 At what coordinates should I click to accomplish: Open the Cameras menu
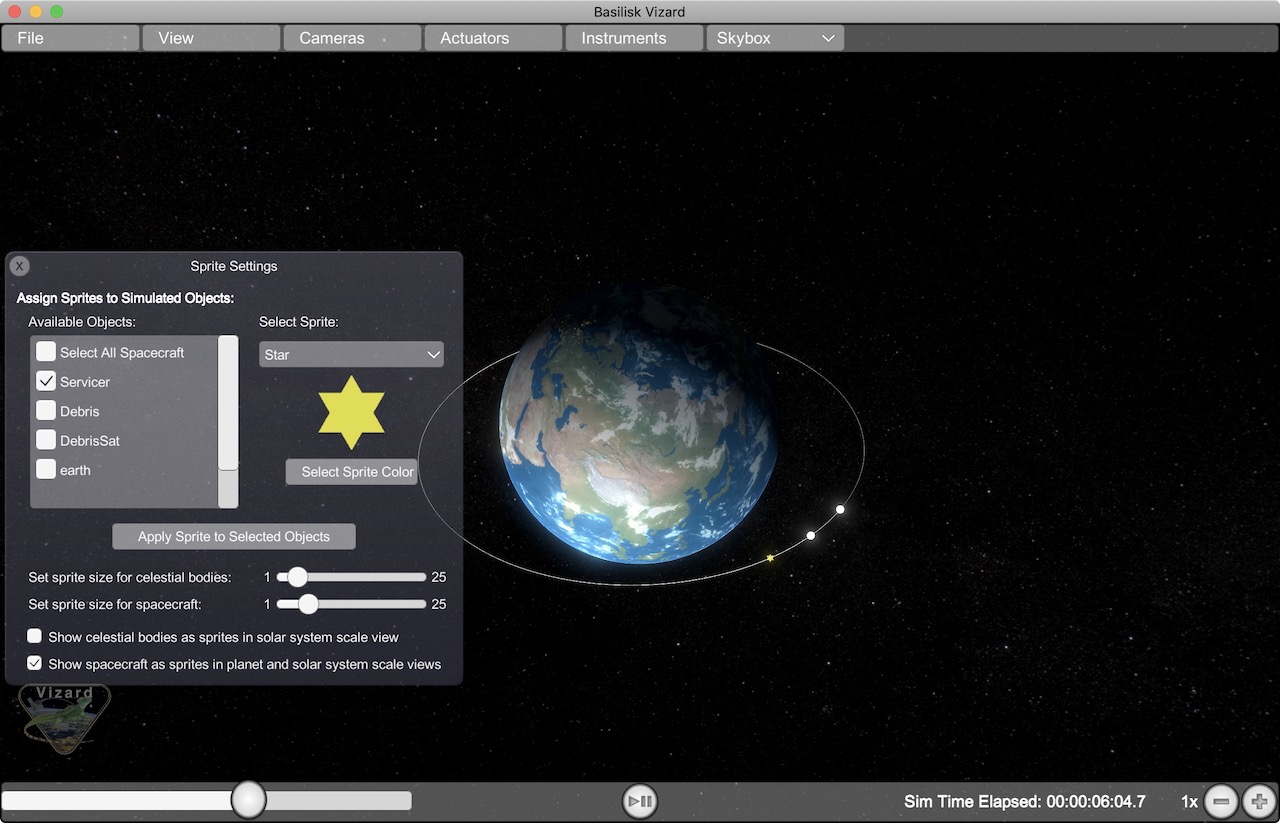351,38
